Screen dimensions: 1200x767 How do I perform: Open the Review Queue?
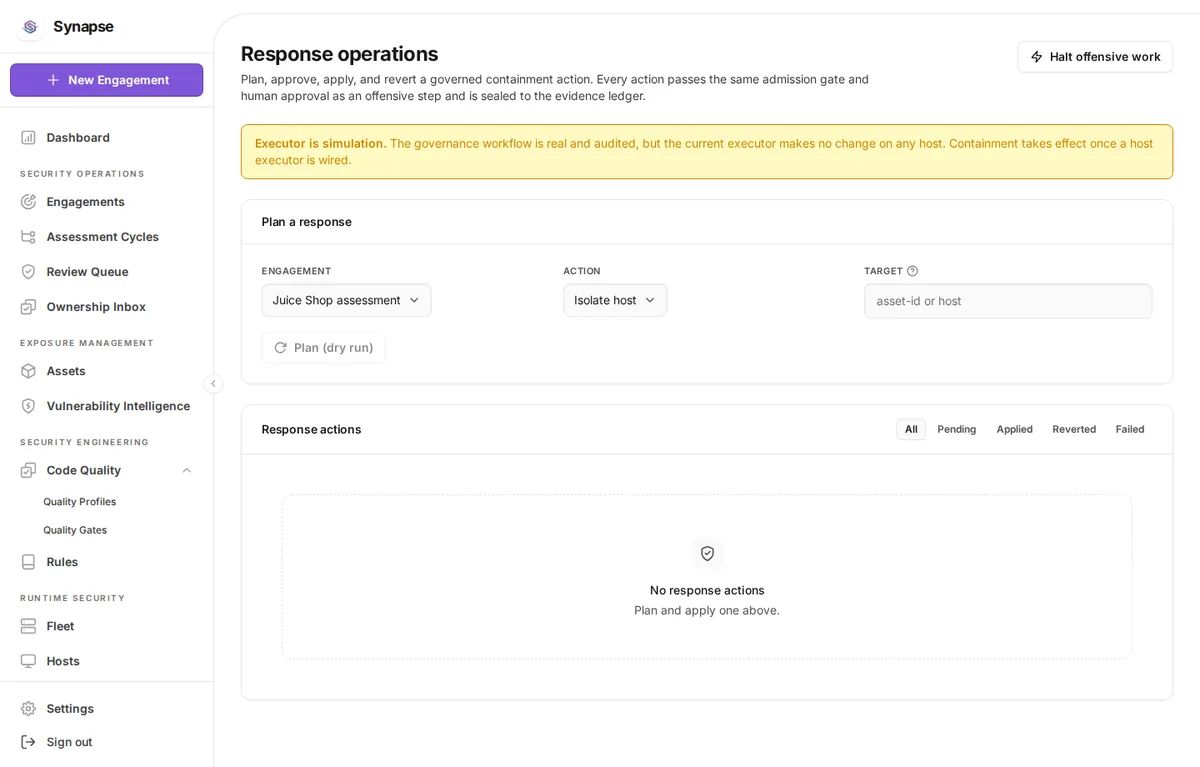pyautogui.click(x=107, y=272)
